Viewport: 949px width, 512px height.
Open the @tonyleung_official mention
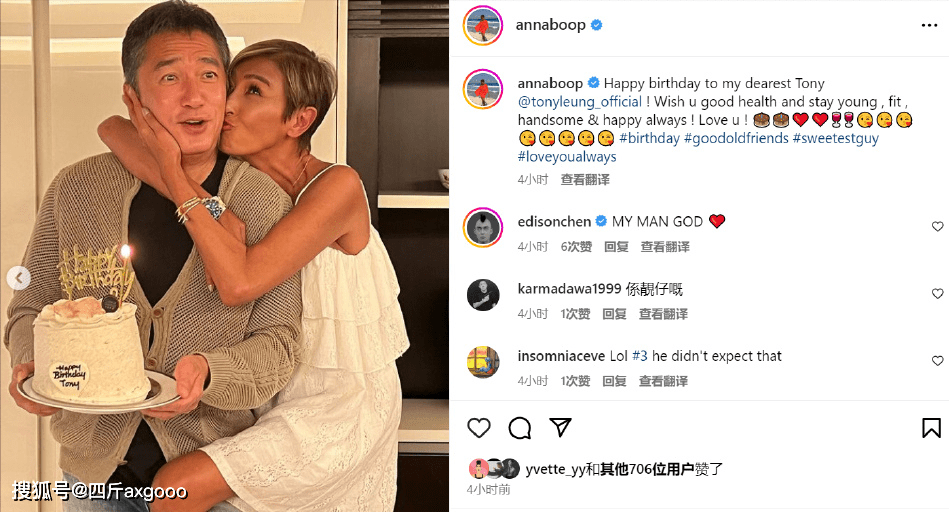[580, 102]
